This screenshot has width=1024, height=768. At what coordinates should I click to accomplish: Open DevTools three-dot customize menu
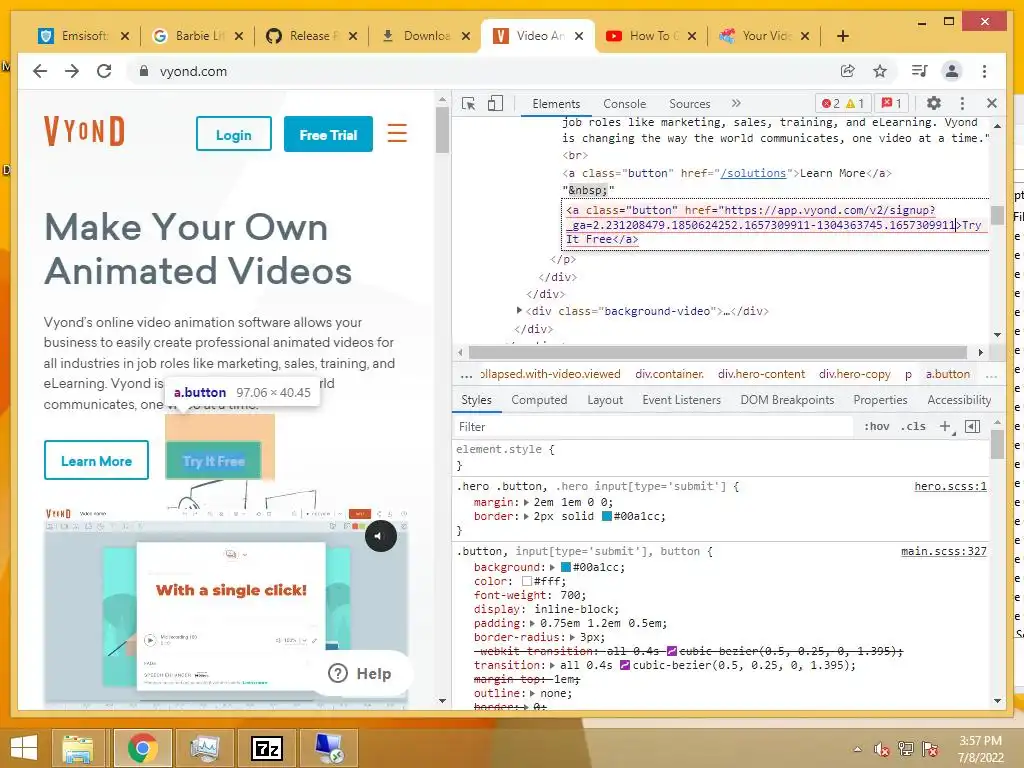(962, 103)
